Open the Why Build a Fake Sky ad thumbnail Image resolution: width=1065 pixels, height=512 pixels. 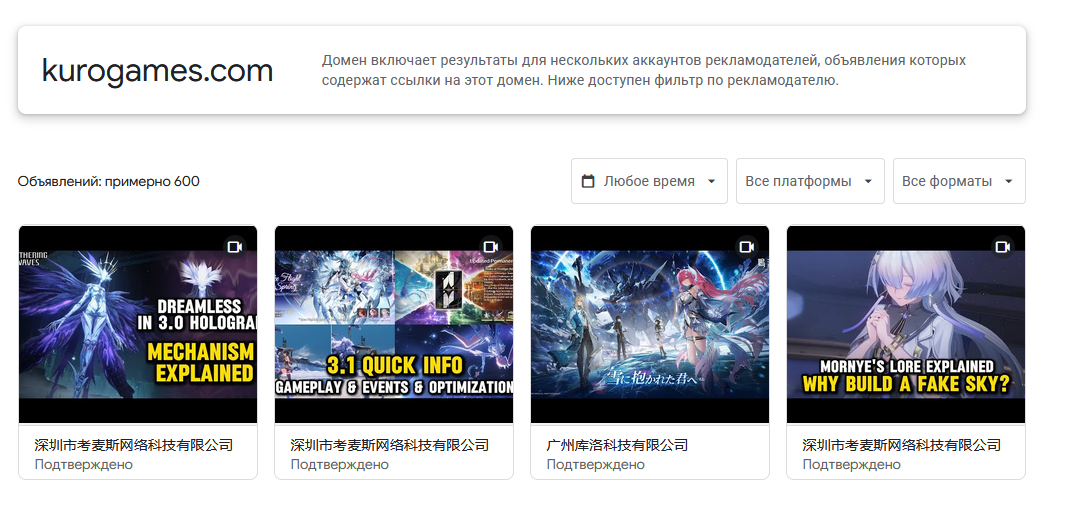(906, 325)
